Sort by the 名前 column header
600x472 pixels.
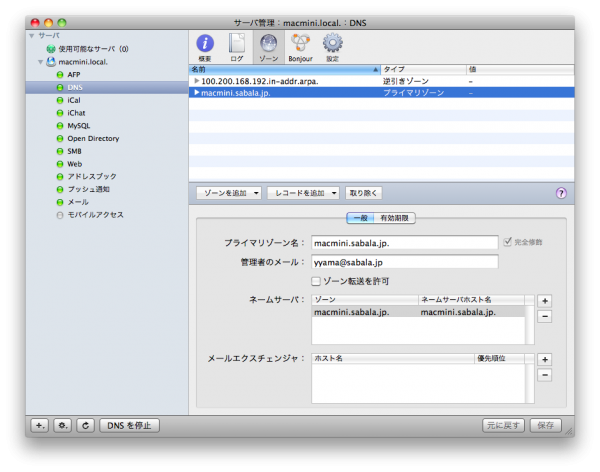(284, 69)
